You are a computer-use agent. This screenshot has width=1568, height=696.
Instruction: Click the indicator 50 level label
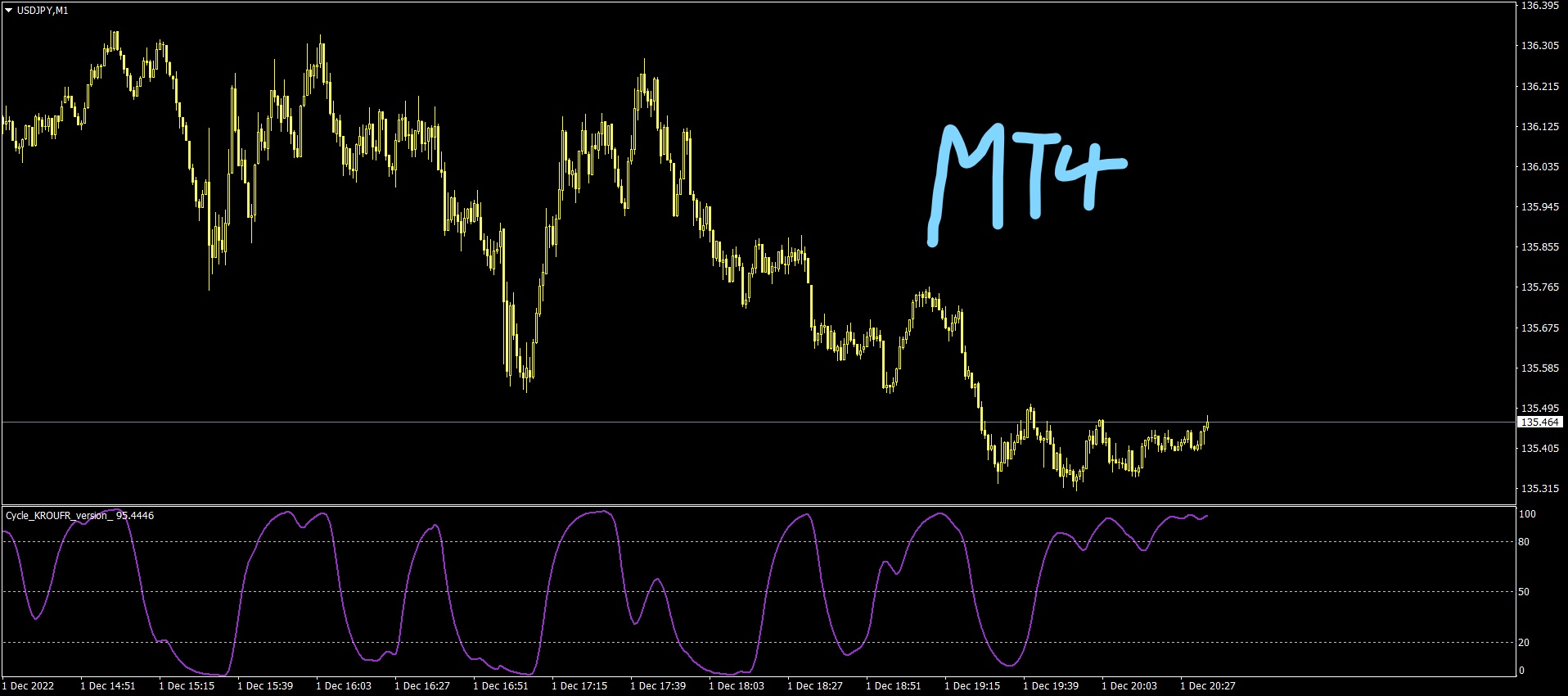(x=1524, y=592)
